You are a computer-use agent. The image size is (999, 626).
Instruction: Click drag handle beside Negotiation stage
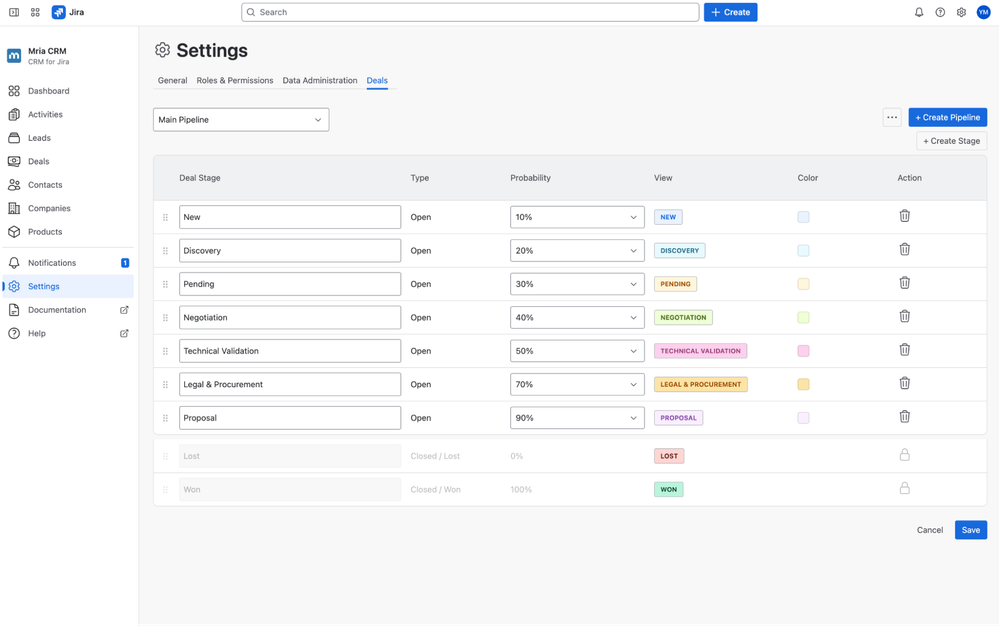[x=165, y=318]
